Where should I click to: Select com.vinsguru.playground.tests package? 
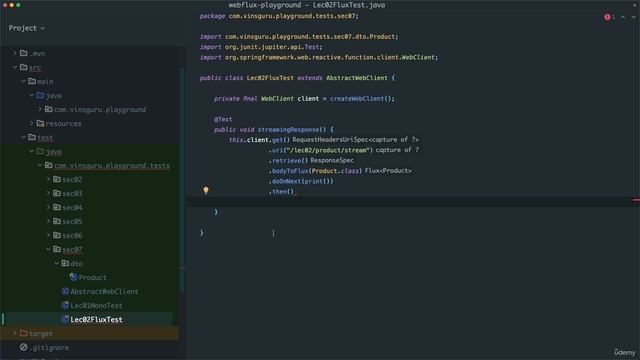click(x=111, y=166)
